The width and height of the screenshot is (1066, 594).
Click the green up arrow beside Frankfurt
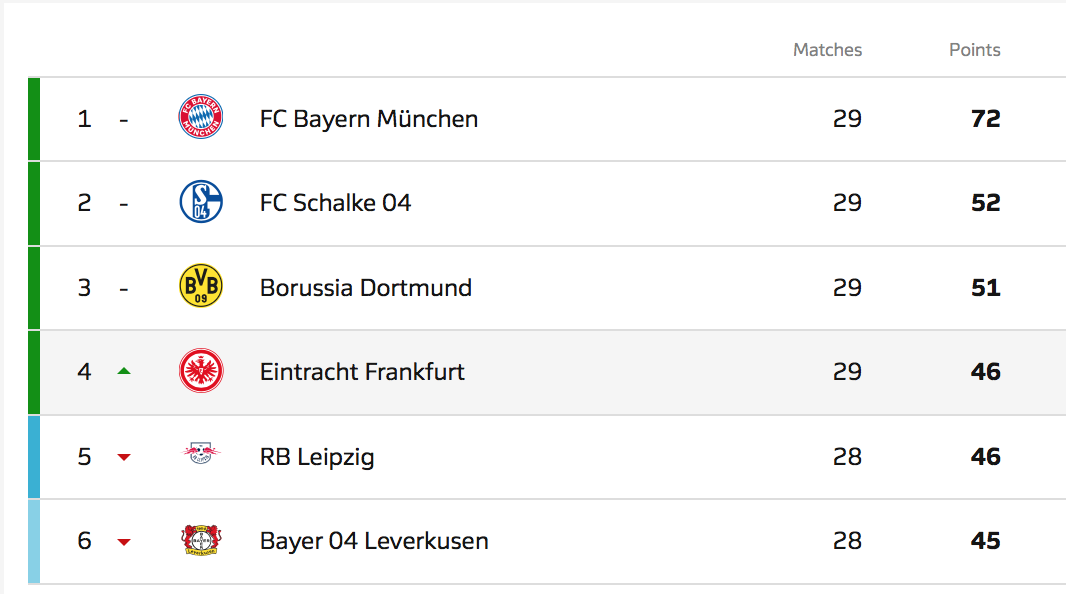[124, 371]
